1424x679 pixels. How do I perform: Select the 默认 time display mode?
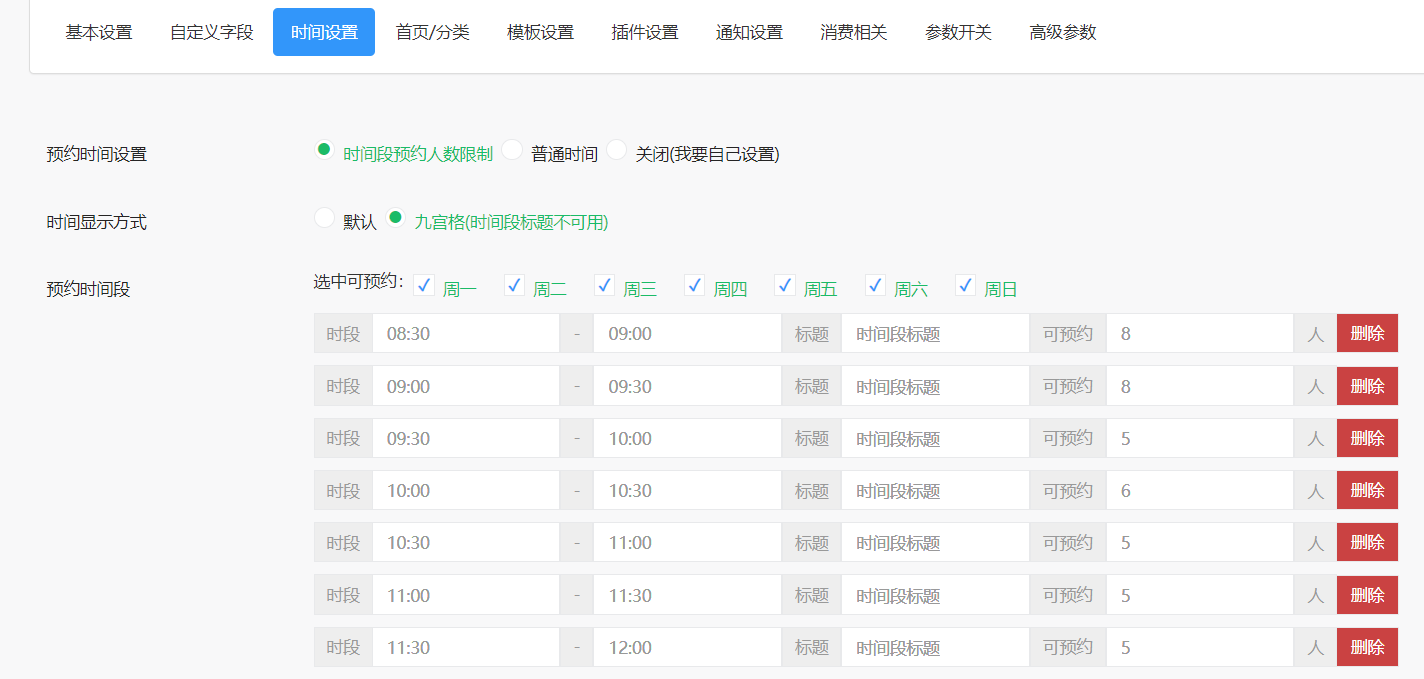(x=324, y=217)
